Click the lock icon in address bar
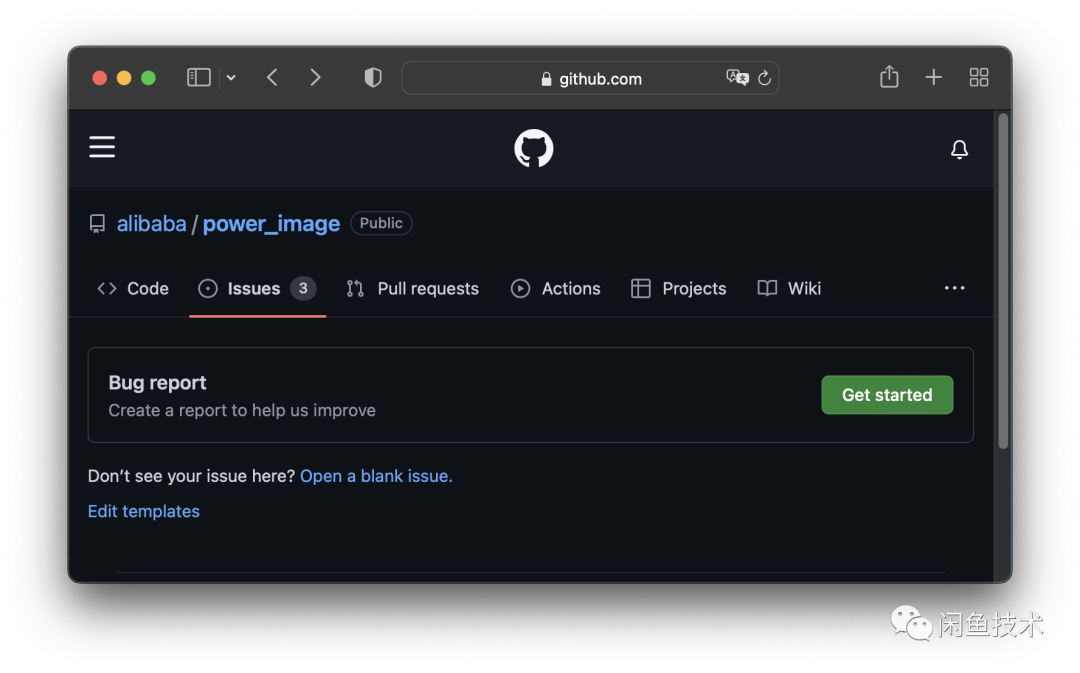 [x=546, y=79]
